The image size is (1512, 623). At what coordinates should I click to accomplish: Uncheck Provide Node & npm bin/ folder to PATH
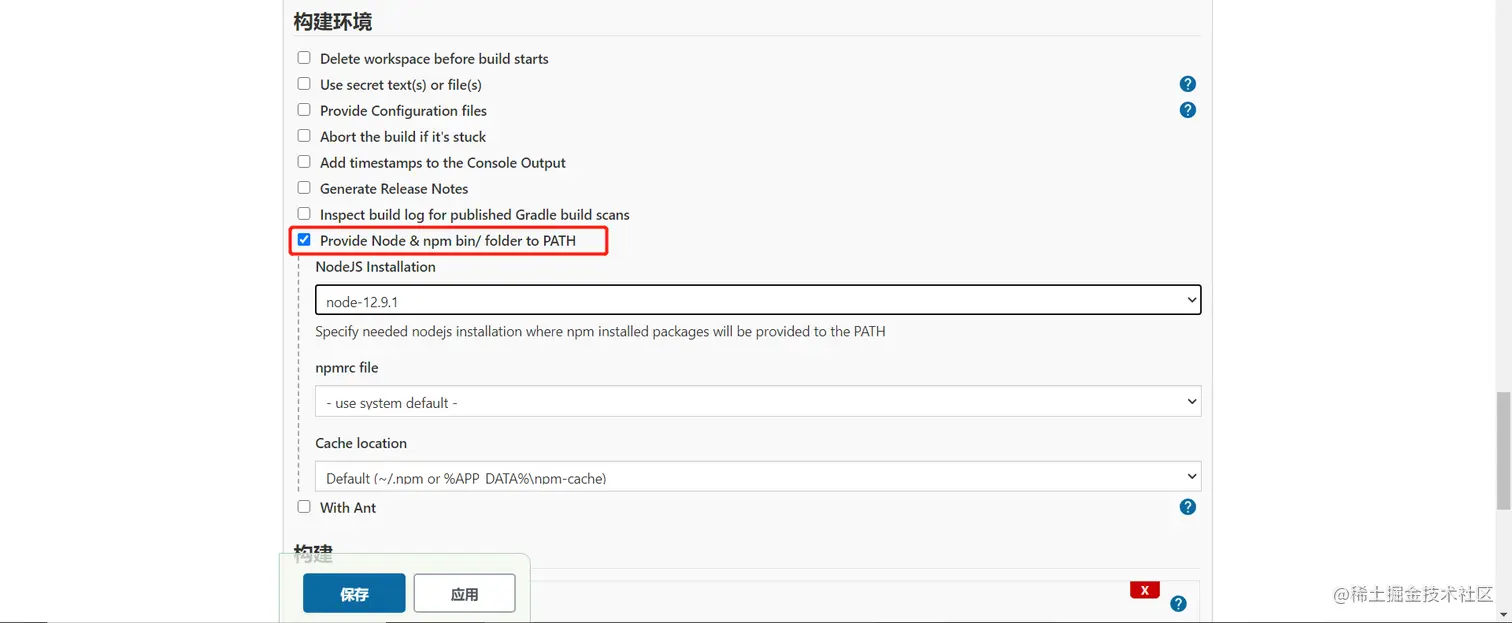pos(304,240)
